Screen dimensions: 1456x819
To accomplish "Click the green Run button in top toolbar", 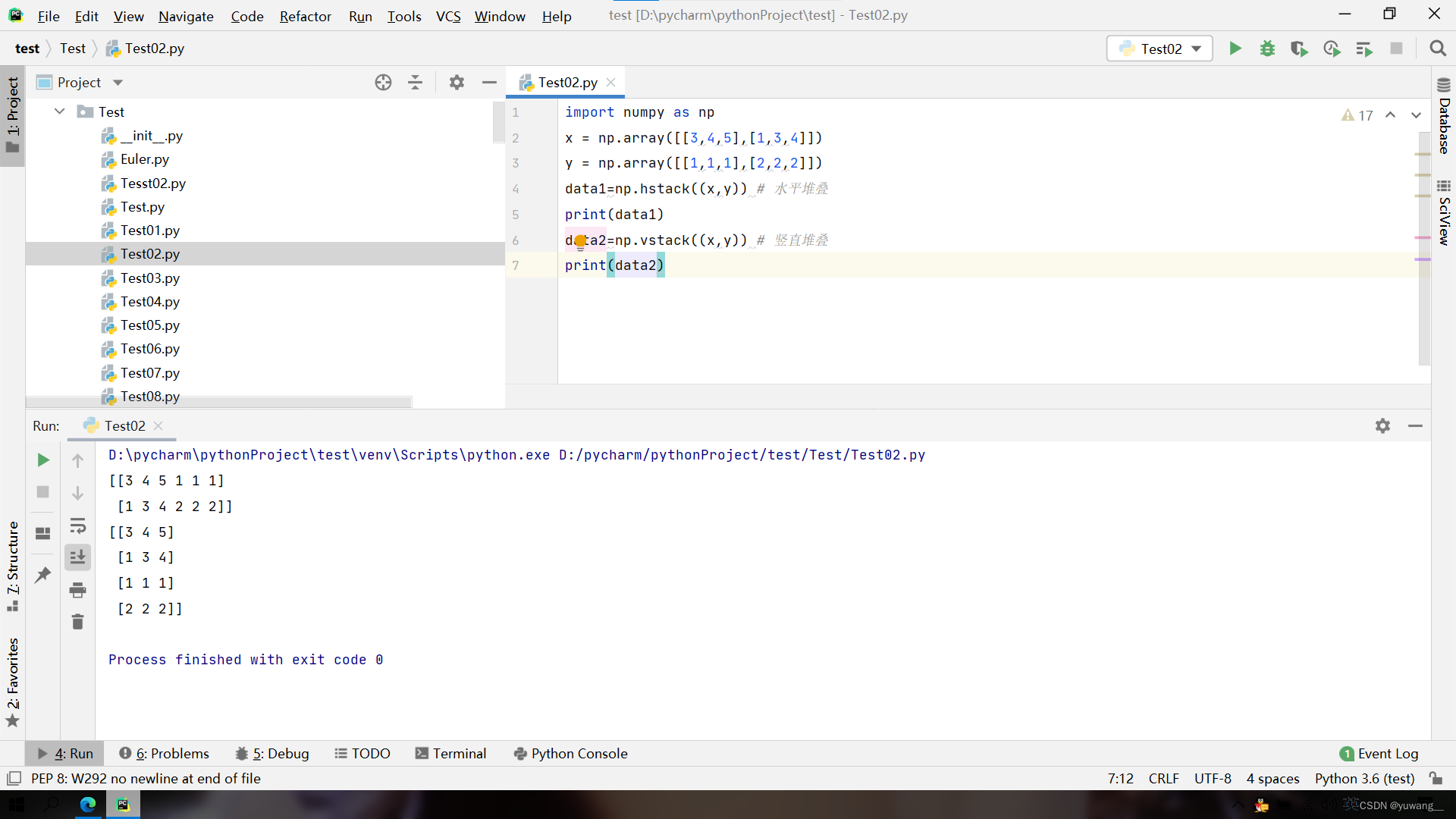I will click(x=1235, y=49).
